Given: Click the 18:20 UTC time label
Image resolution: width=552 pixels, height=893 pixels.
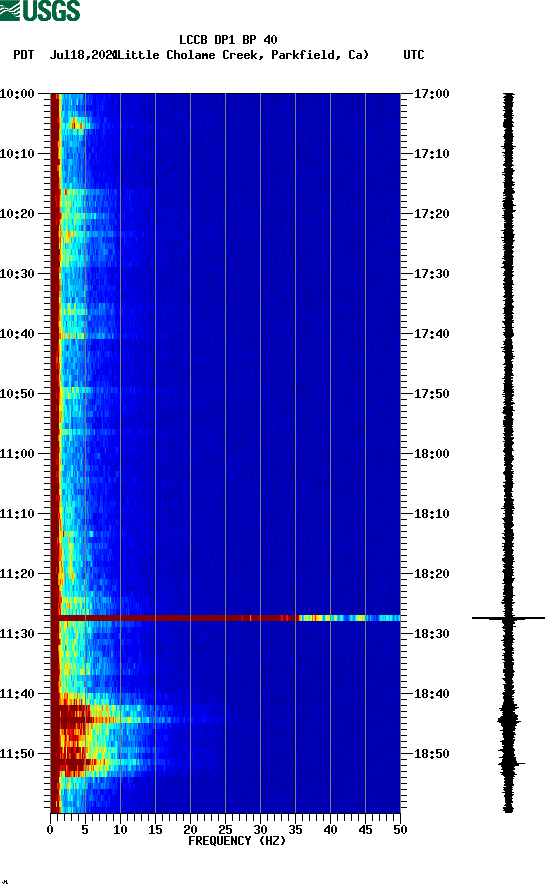Looking at the screenshot, I should [431, 574].
